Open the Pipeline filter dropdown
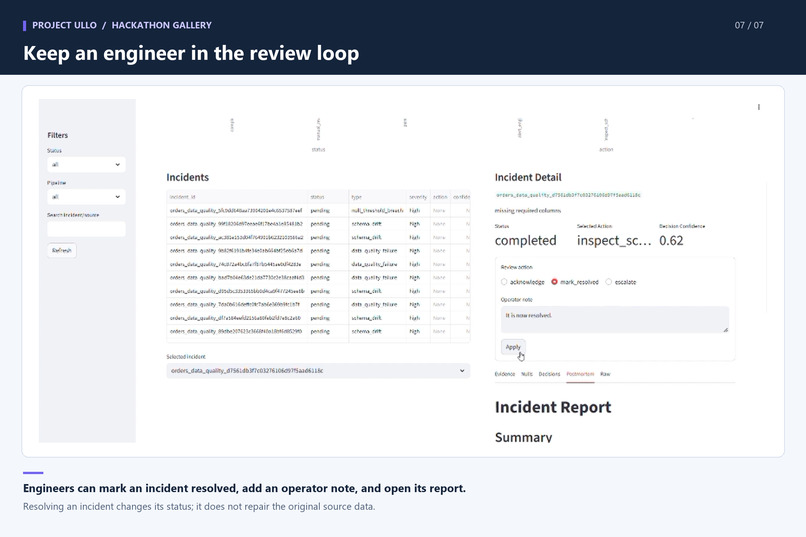The image size is (806, 537). 86,197
